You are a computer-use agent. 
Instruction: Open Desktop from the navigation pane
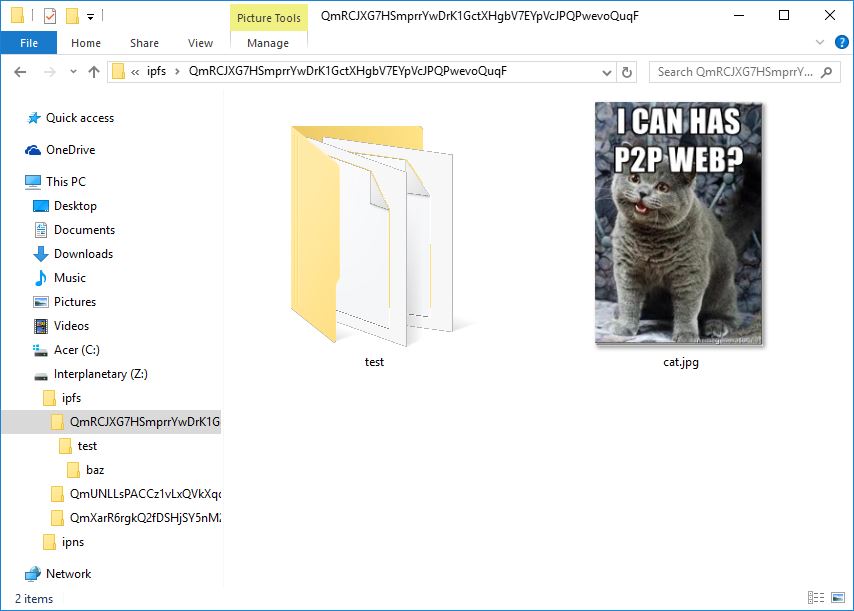pos(65,206)
